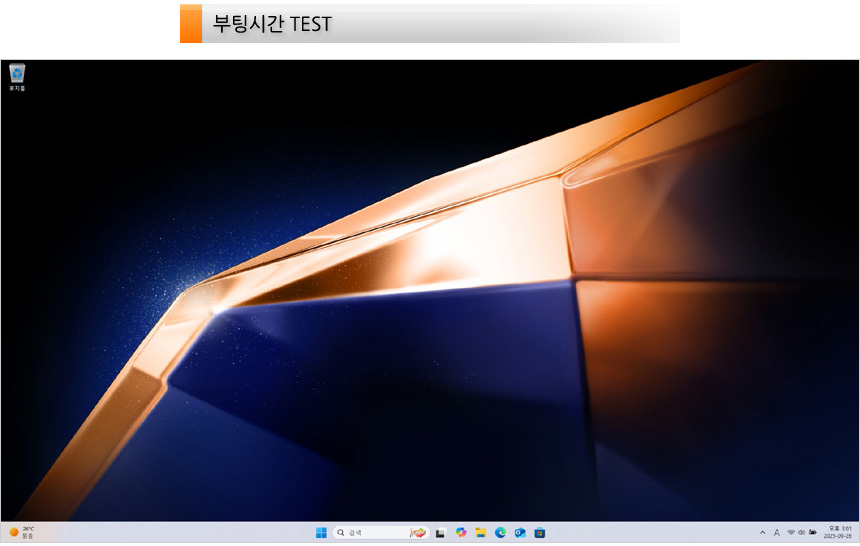The image size is (860, 546).
Task: Click the '부팅시간 TEST' heading text
Action: (272, 24)
